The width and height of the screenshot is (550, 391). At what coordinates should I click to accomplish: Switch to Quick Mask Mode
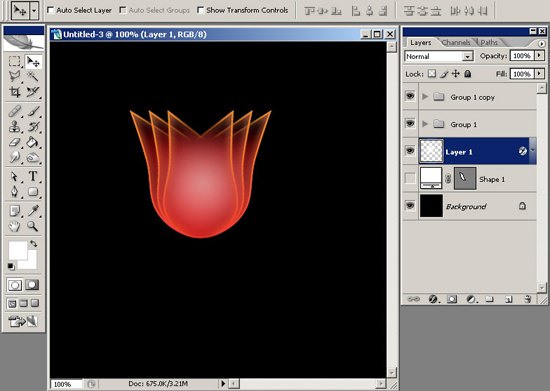pos(32,285)
